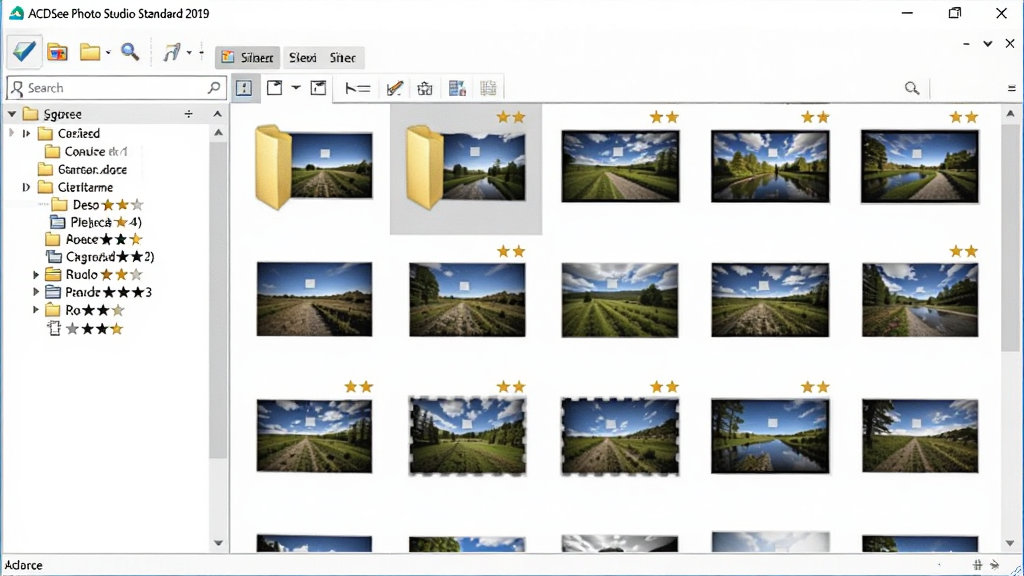Click the two-star rating above the highlighted folder thumbnail
The height and width of the screenshot is (576, 1024).
click(511, 117)
